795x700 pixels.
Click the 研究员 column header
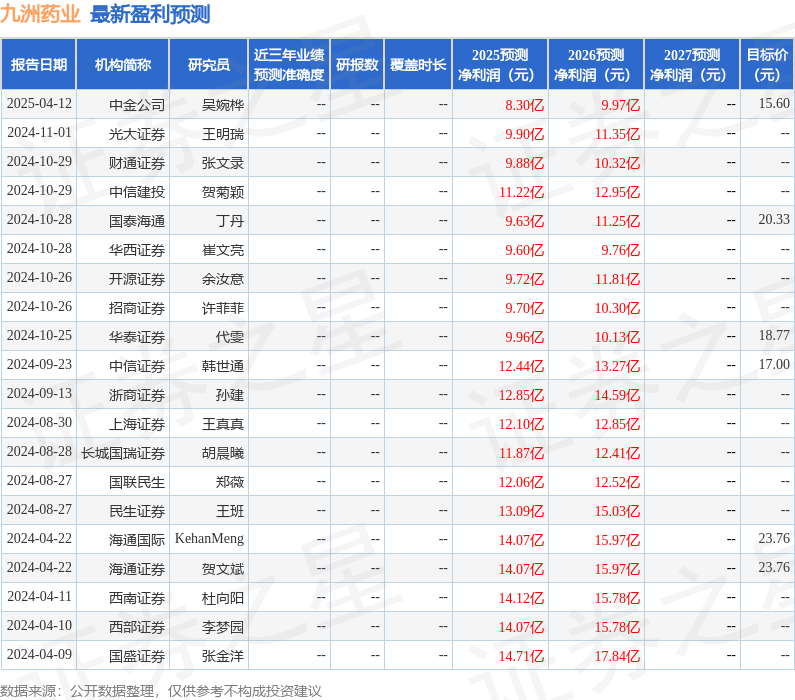[208, 65]
